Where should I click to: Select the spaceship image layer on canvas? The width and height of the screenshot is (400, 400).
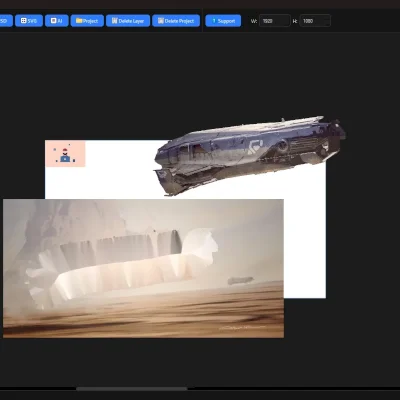[249, 155]
